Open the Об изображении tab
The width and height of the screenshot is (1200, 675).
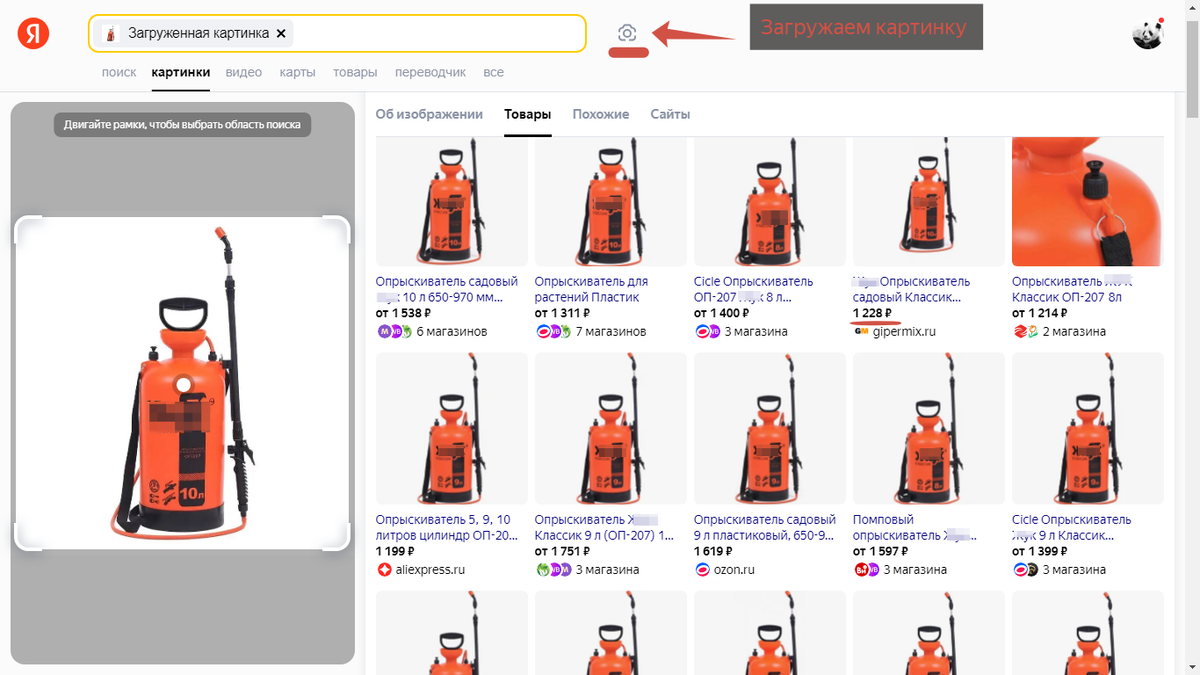click(429, 114)
